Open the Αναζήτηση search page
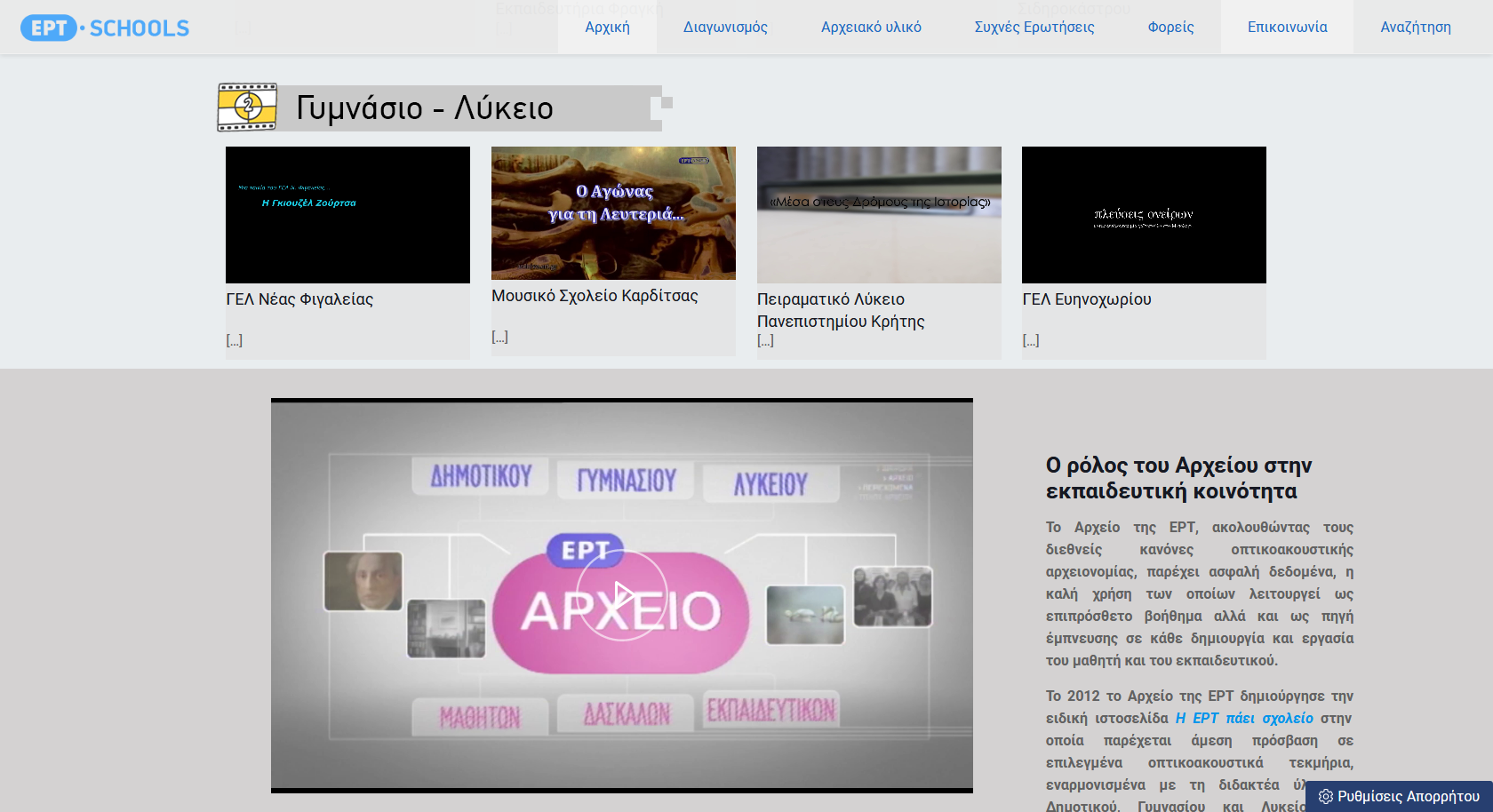 [1415, 27]
